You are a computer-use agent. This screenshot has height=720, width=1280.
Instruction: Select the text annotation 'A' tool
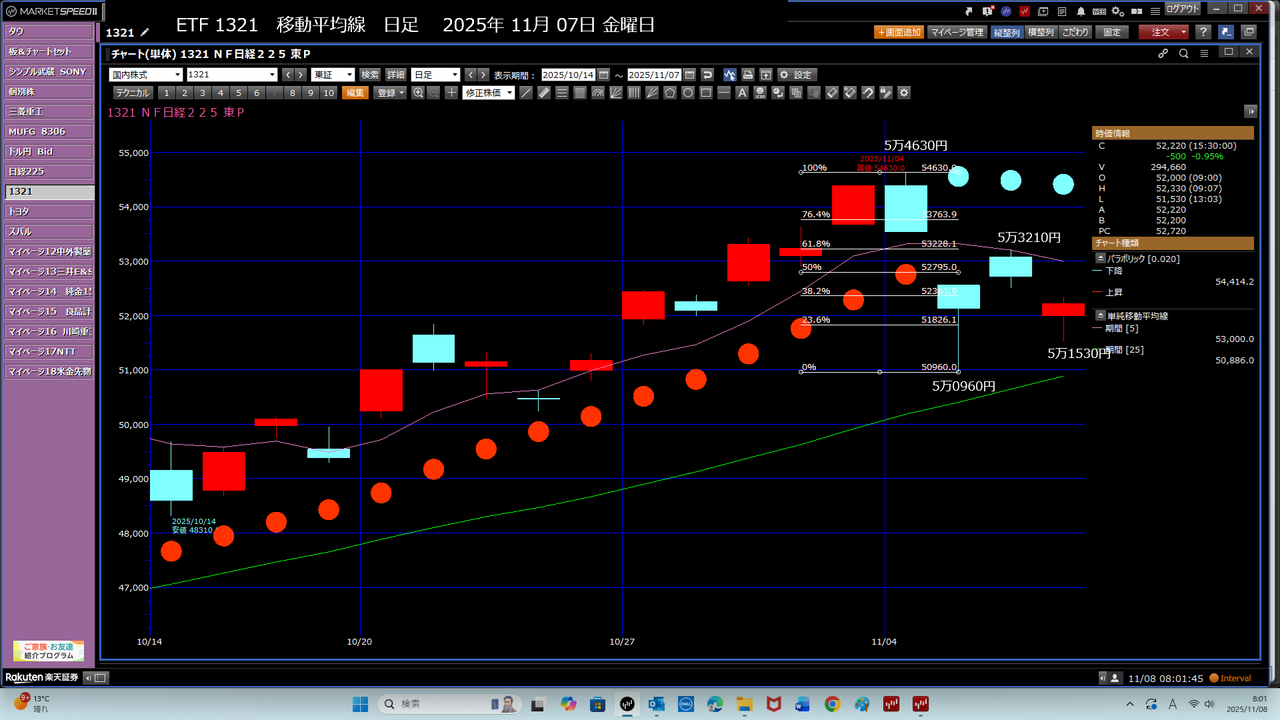741,93
